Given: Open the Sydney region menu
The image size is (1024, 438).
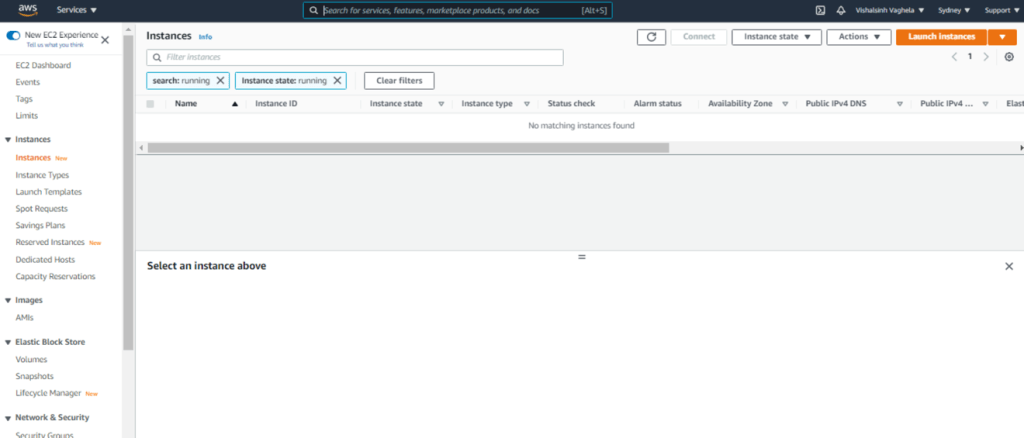Looking at the screenshot, I should pos(954,10).
